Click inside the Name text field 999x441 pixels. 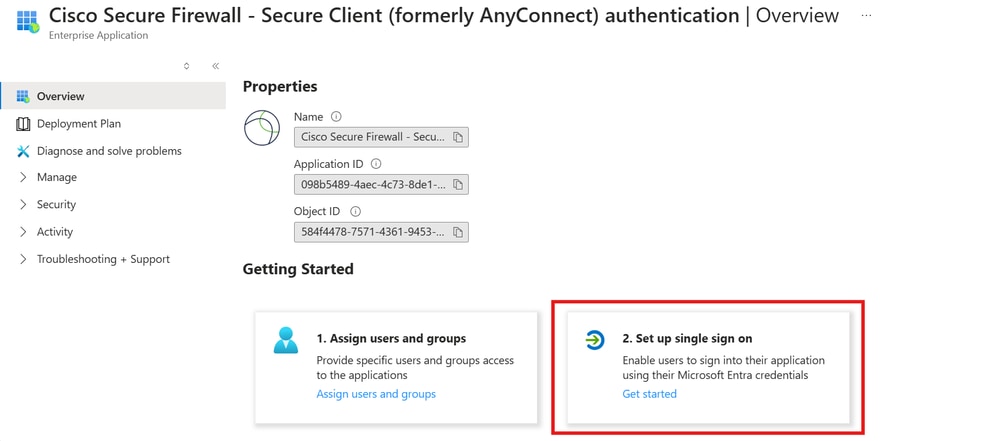pyautogui.click(x=381, y=137)
